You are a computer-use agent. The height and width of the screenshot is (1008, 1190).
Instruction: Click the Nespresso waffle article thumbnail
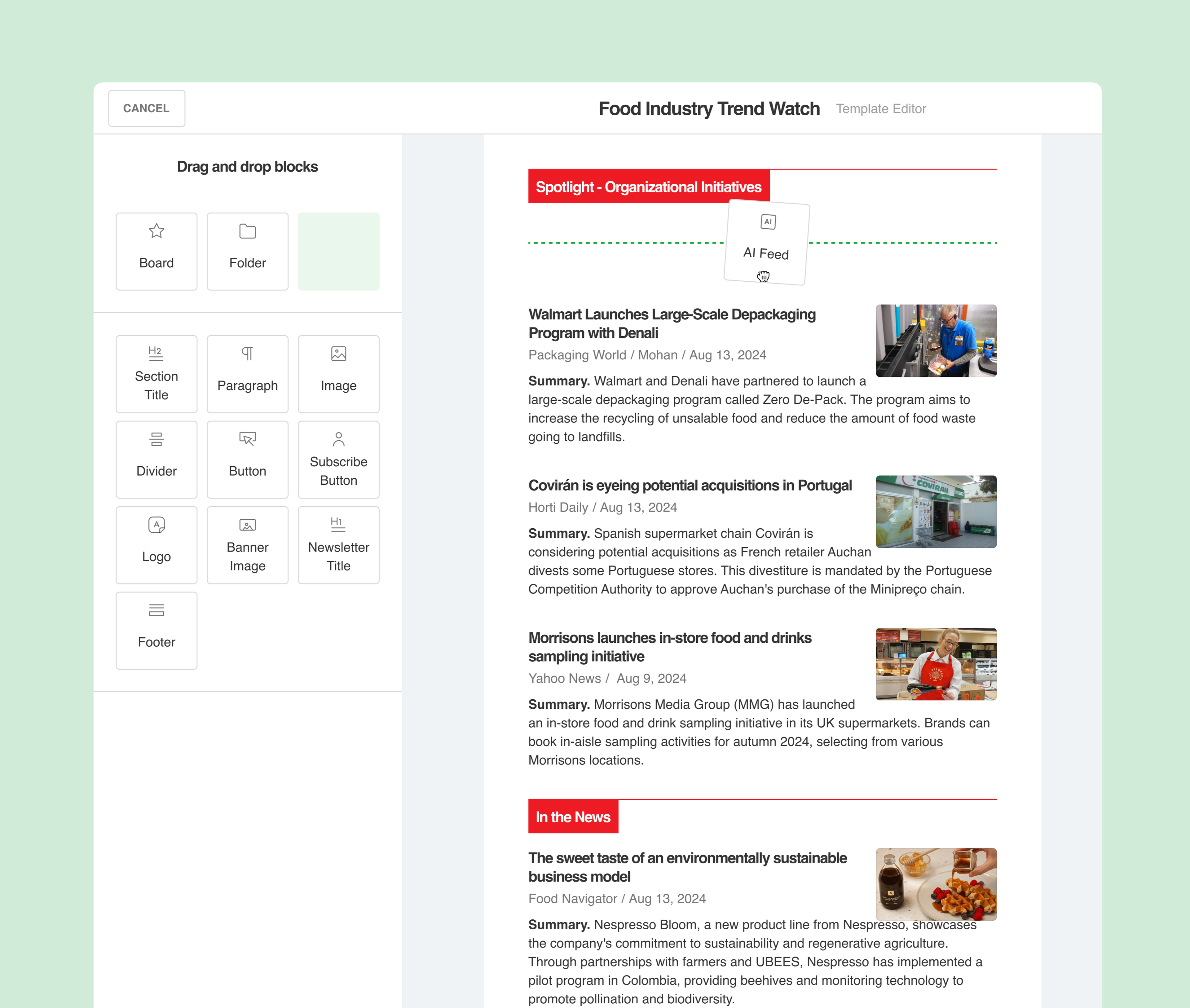tap(936, 884)
